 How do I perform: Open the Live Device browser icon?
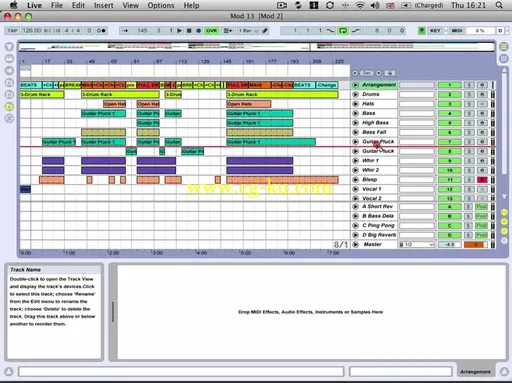9,59
